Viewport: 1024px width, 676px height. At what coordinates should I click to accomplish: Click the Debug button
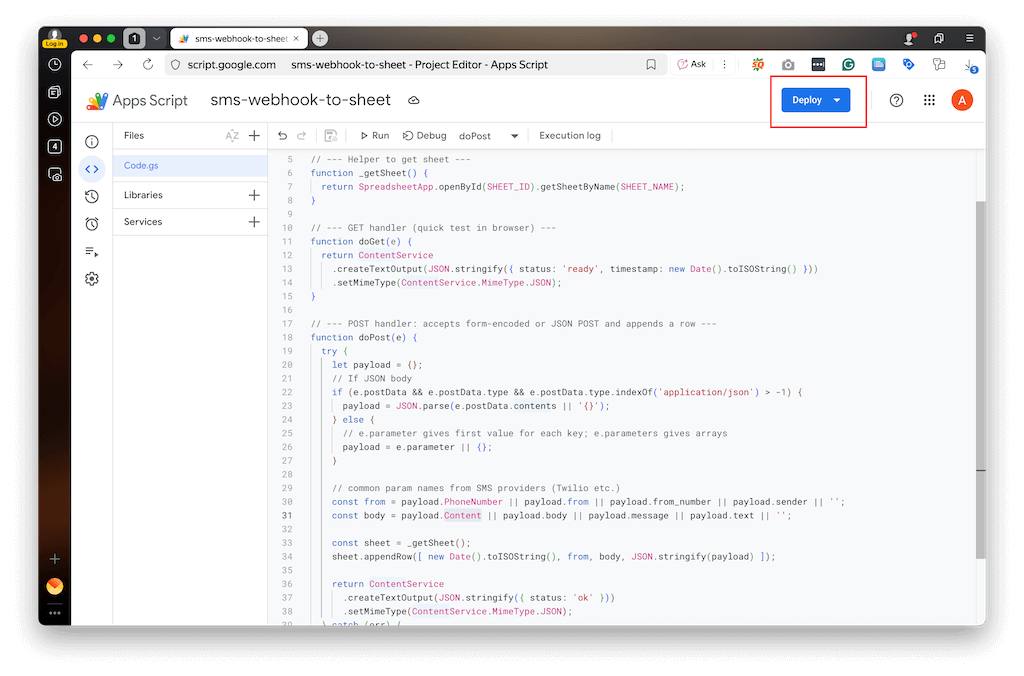[425, 136]
